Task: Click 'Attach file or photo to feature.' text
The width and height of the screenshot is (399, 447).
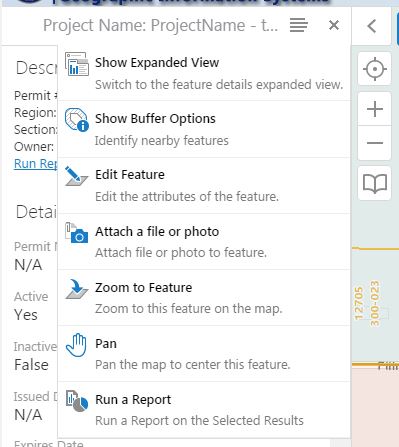Action: point(181,253)
